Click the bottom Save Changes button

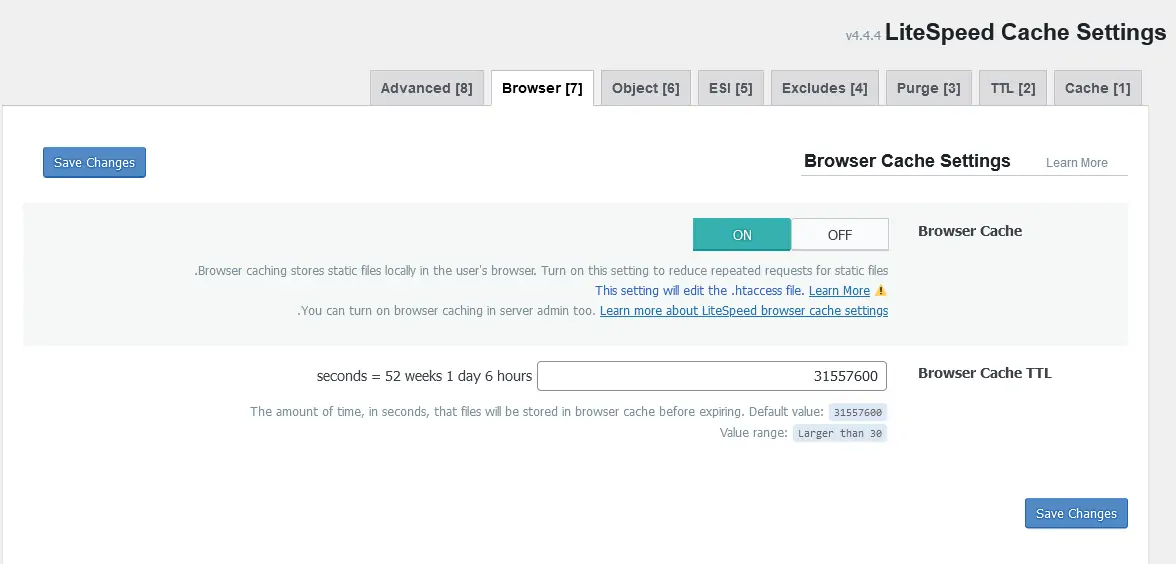[x=1076, y=514]
